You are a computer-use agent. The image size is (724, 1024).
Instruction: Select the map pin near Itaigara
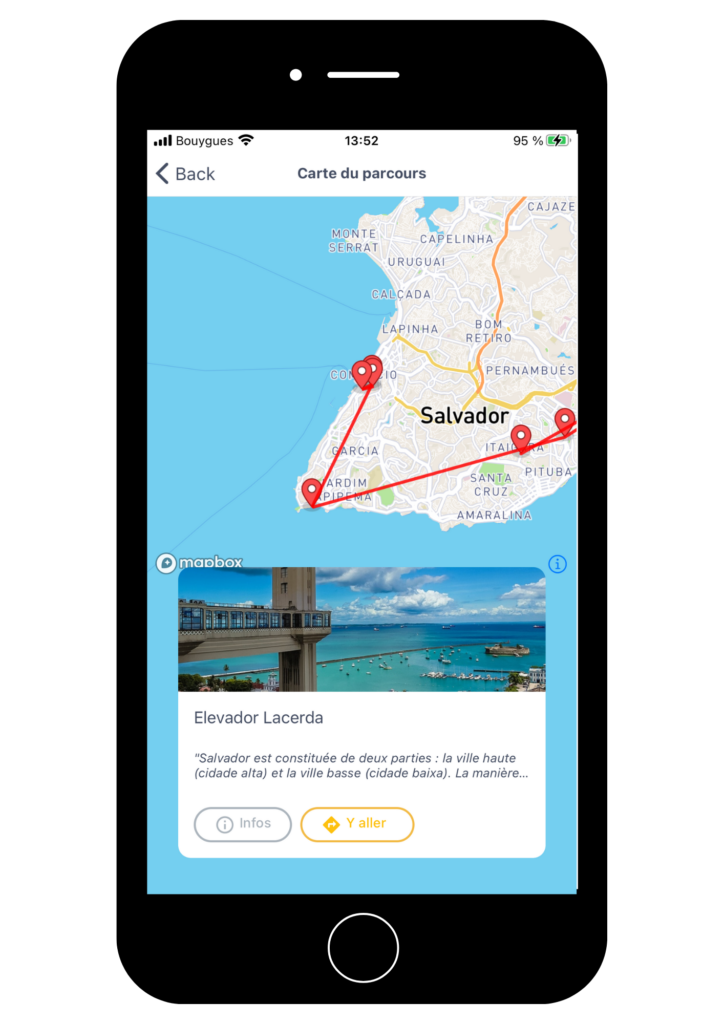click(x=520, y=438)
